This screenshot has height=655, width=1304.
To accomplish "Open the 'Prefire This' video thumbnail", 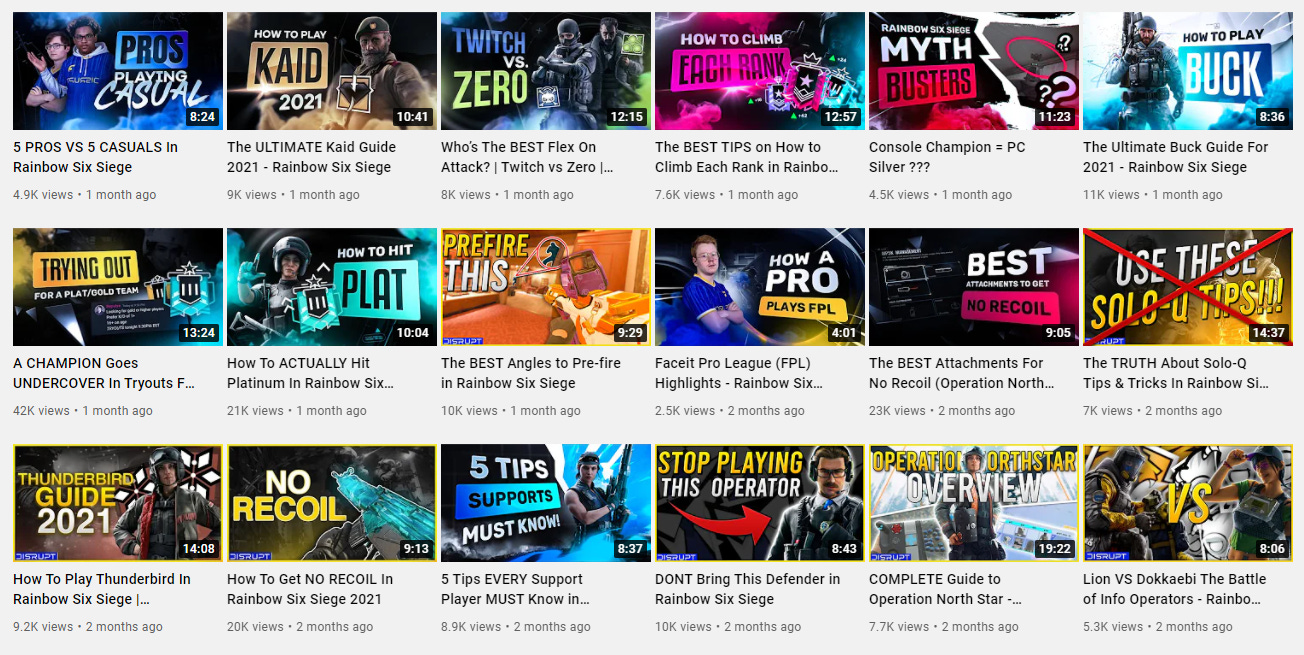I will 546,287.
